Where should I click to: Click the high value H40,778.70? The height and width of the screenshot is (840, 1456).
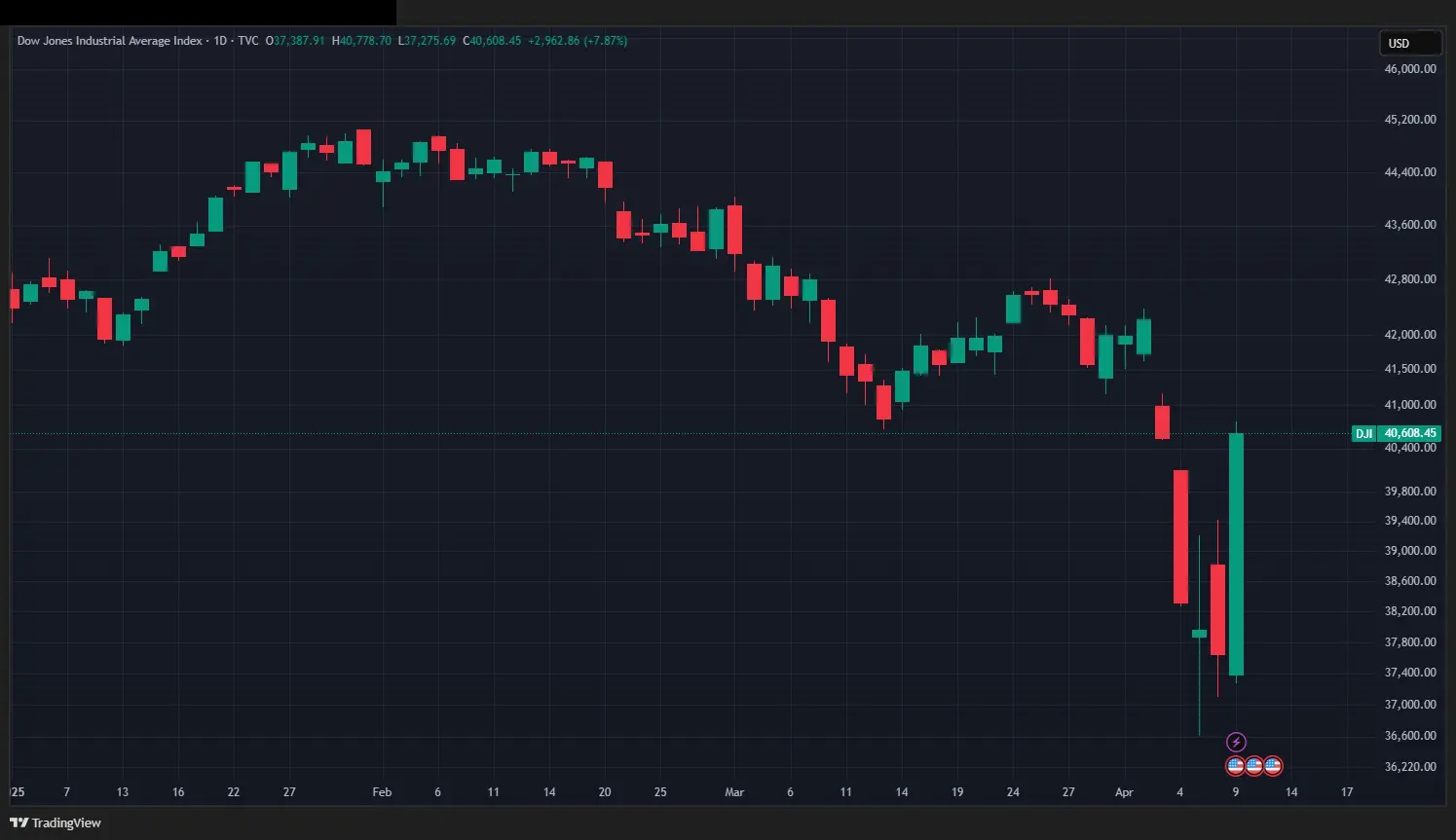pyautogui.click(x=361, y=41)
